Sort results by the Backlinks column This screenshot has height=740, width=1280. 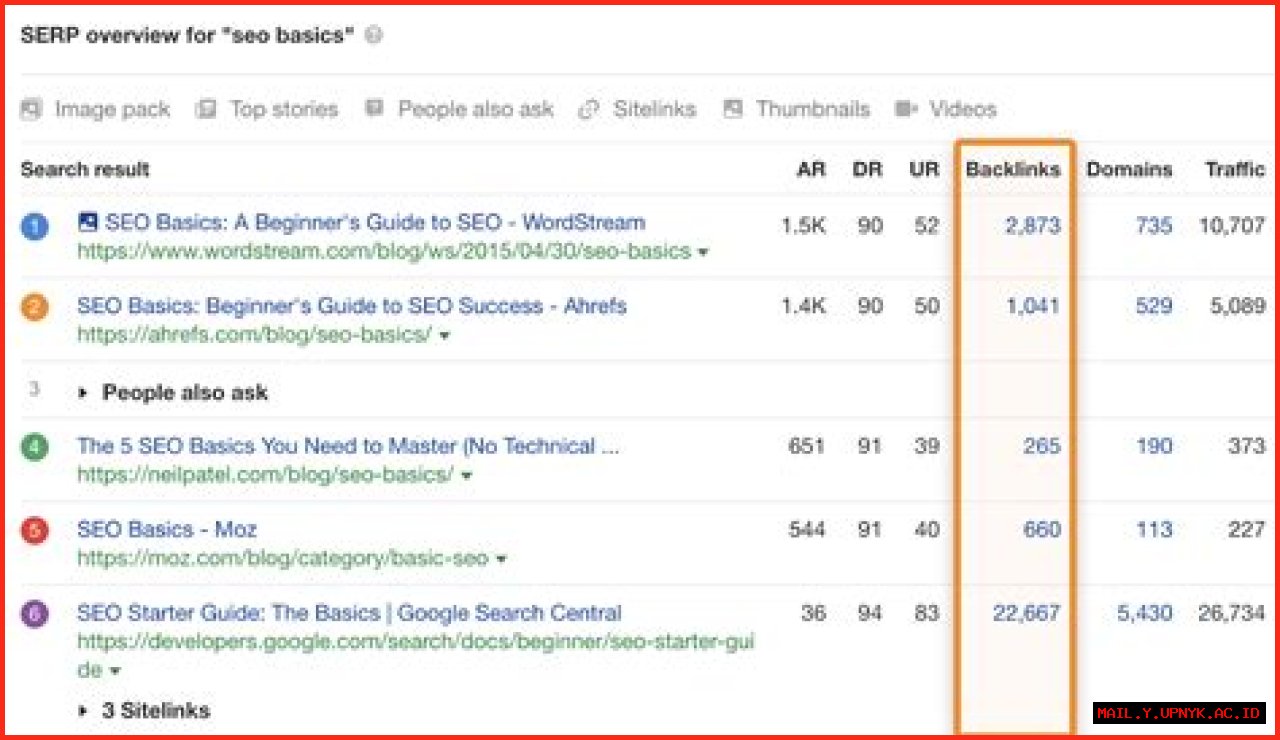1012,169
